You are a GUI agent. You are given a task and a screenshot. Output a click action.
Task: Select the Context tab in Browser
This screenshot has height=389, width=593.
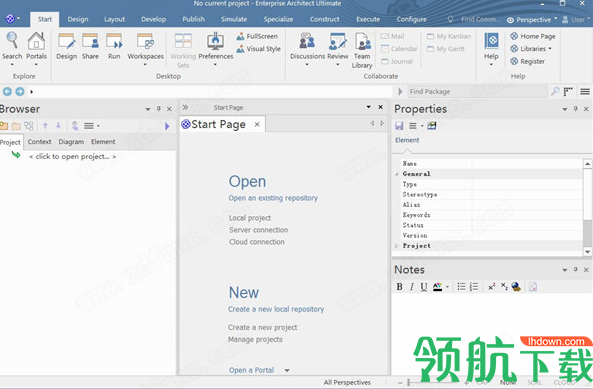point(39,142)
